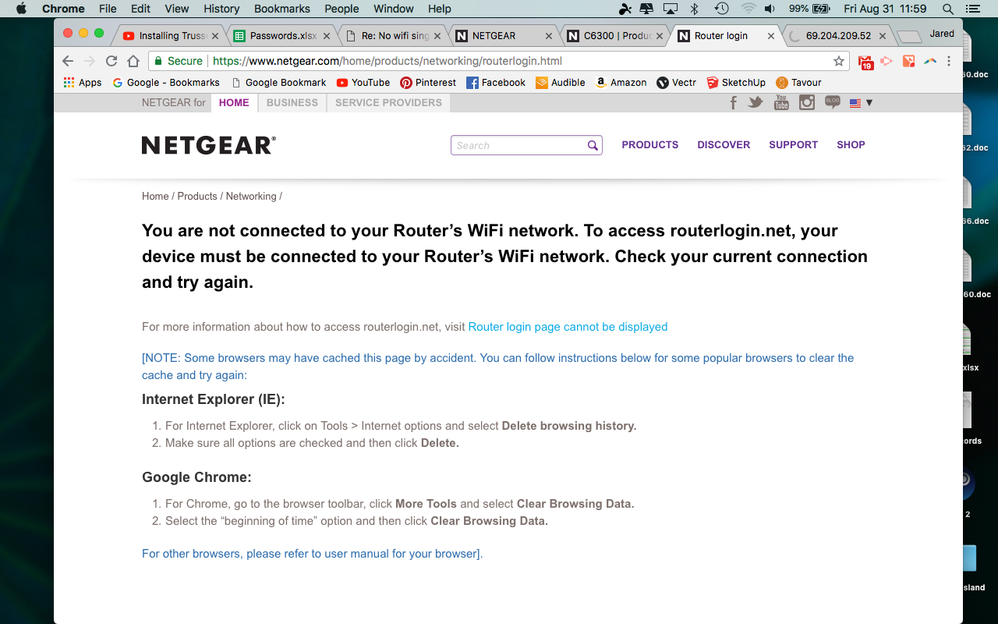Bookmark this page with the star icon

coord(838,60)
